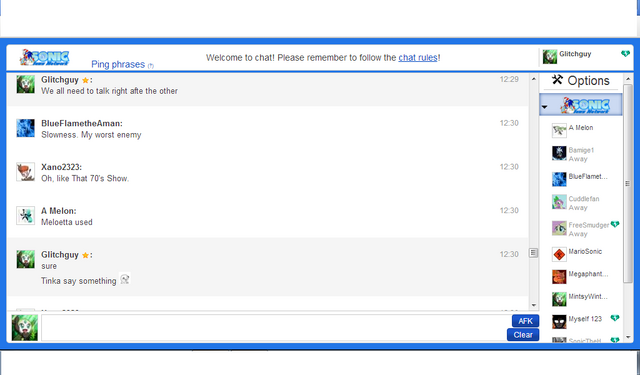Image resolution: width=640 pixels, height=375 pixels.
Task: Click MintsyWint... avatar in user list
Action: [559, 299]
